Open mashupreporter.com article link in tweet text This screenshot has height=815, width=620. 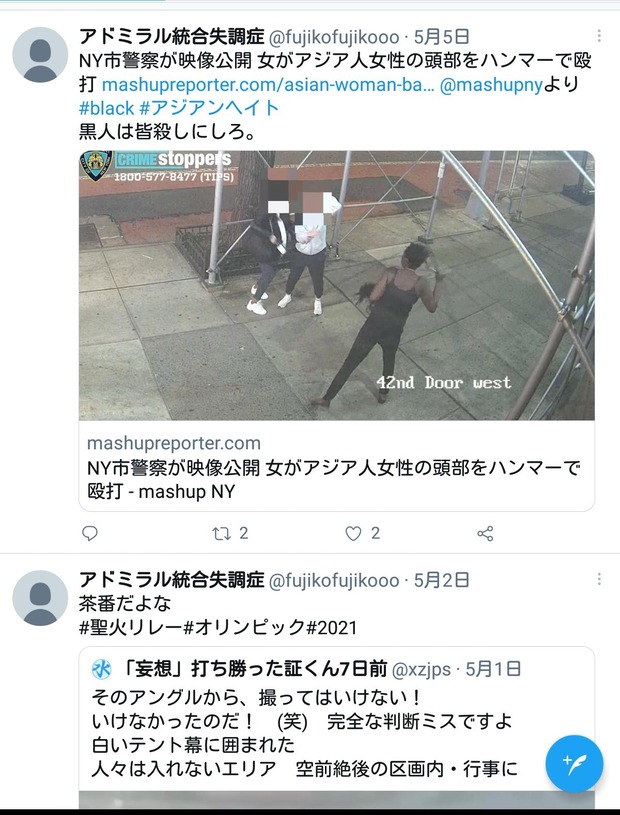click(x=268, y=85)
